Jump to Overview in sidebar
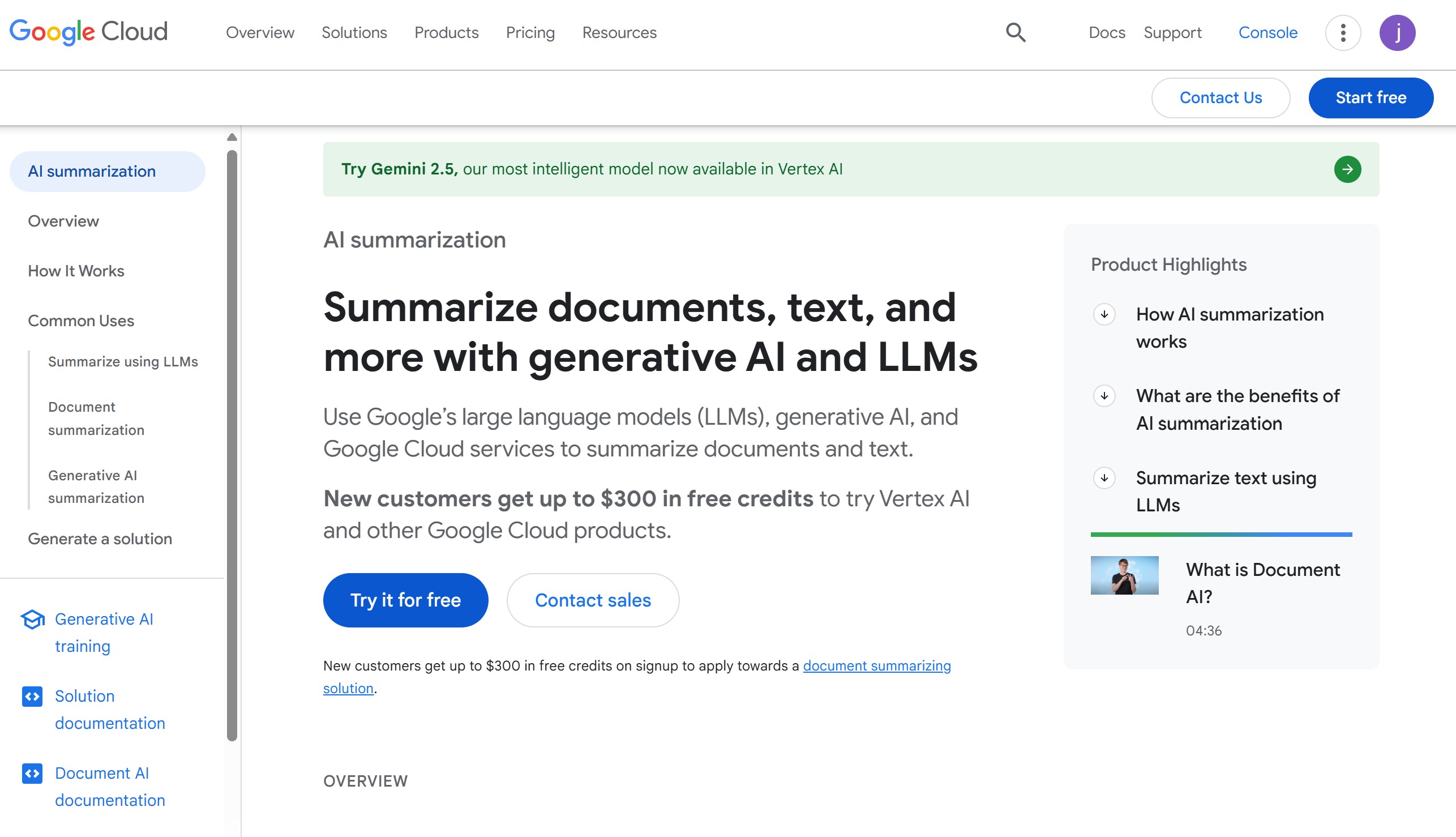The image size is (1456, 837). tap(63, 221)
